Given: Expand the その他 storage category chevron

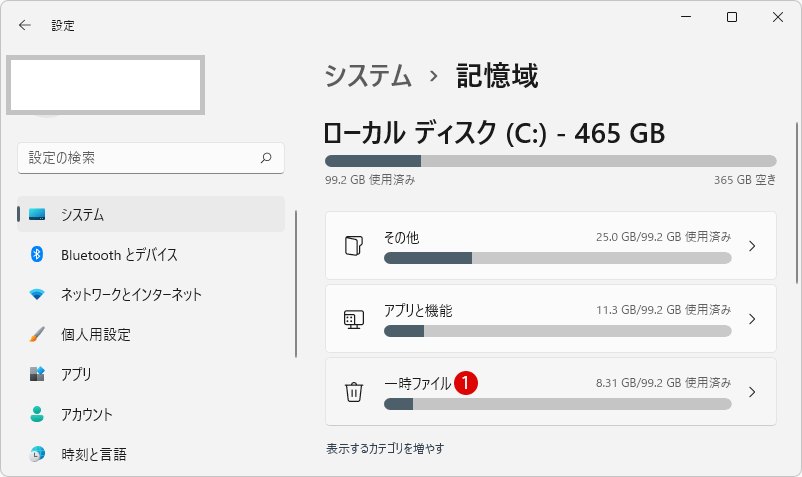Looking at the screenshot, I should pos(752,246).
